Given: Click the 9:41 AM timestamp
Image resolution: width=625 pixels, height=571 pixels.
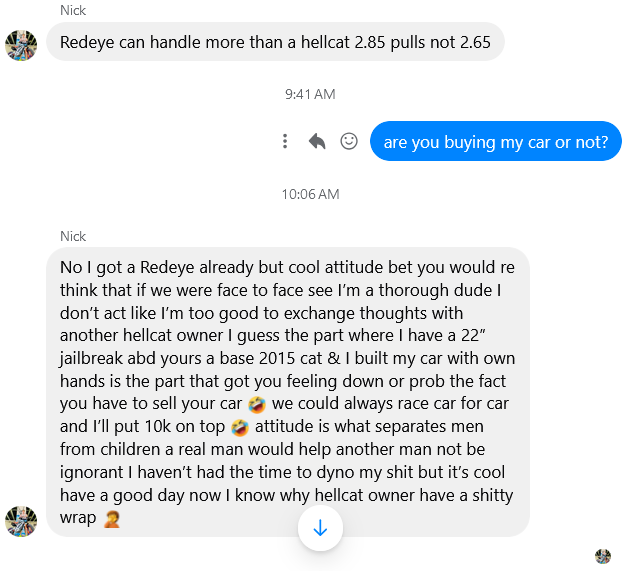Looking at the screenshot, I should [310, 94].
